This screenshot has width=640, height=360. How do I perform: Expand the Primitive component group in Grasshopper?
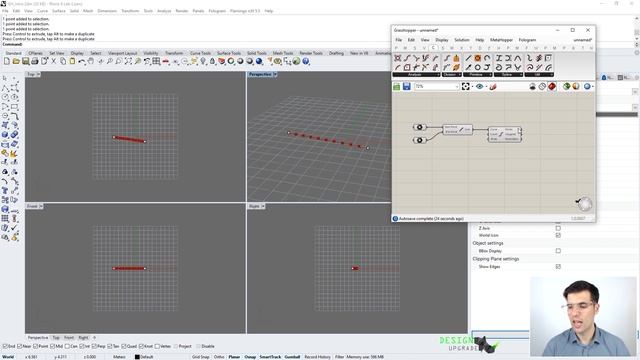pyautogui.click(x=478, y=75)
